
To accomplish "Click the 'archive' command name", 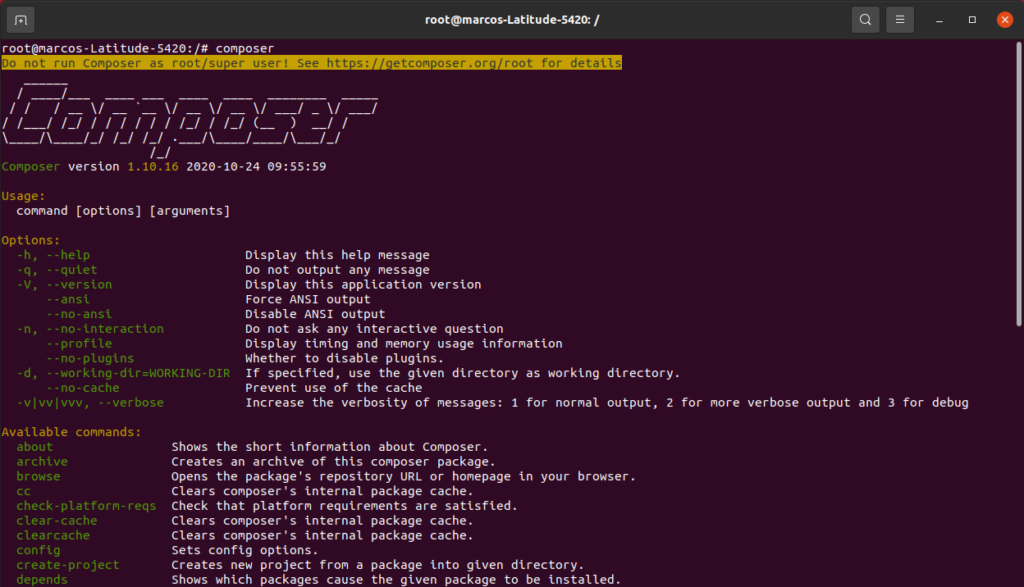I will [x=42, y=462].
